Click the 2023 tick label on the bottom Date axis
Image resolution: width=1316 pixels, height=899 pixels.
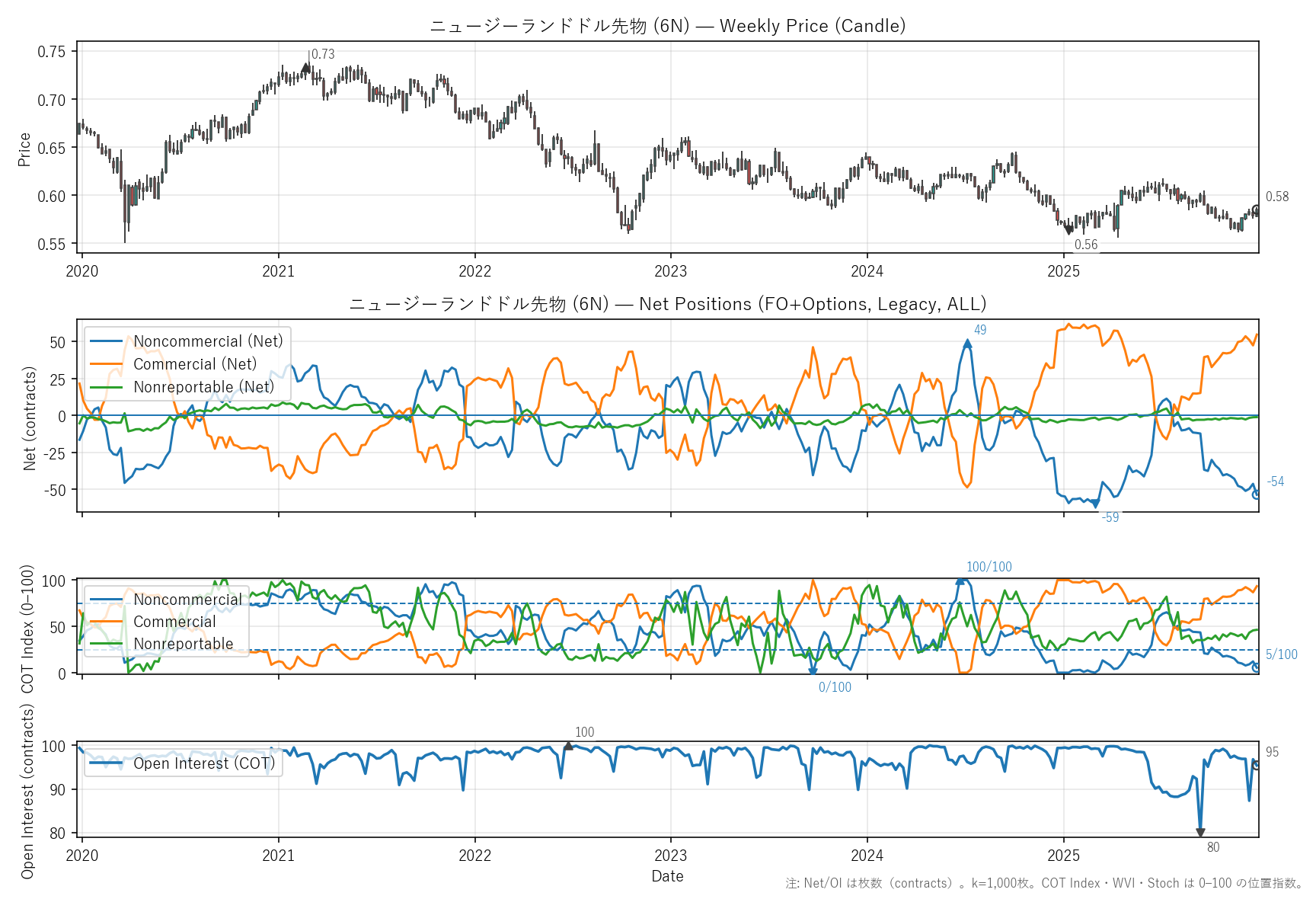(671, 856)
